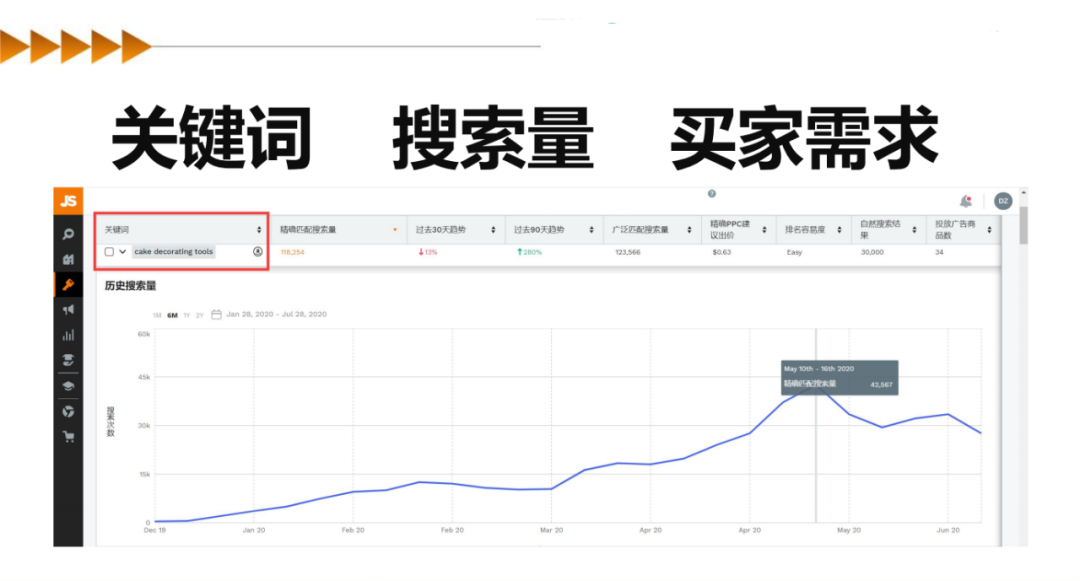Screen dimensions: 1080x581
Task: Sort by 自然搜索结果 column arrows
Action: (x=915, y=230)
